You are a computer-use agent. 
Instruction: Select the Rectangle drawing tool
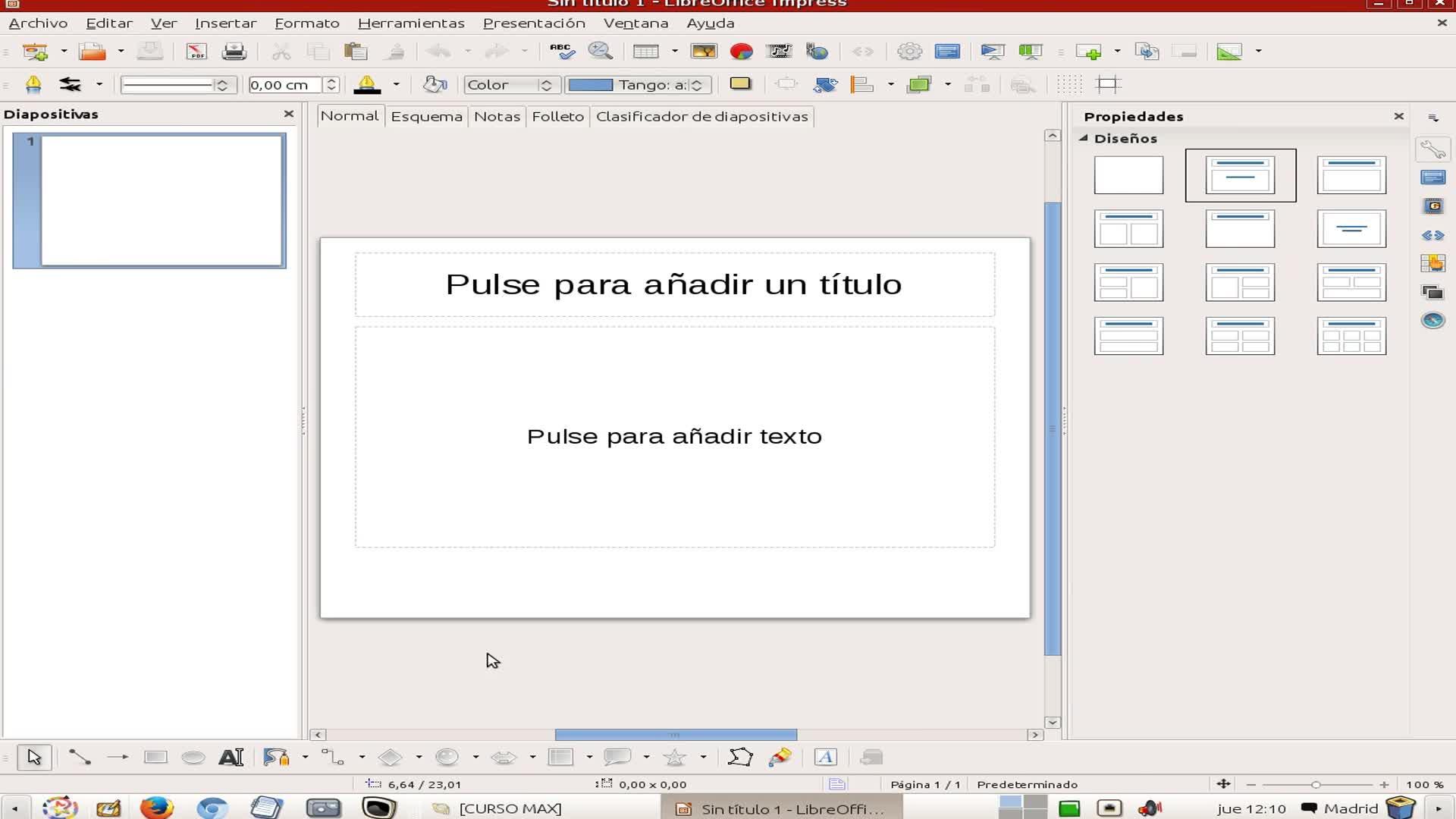(x=155, y=758)
